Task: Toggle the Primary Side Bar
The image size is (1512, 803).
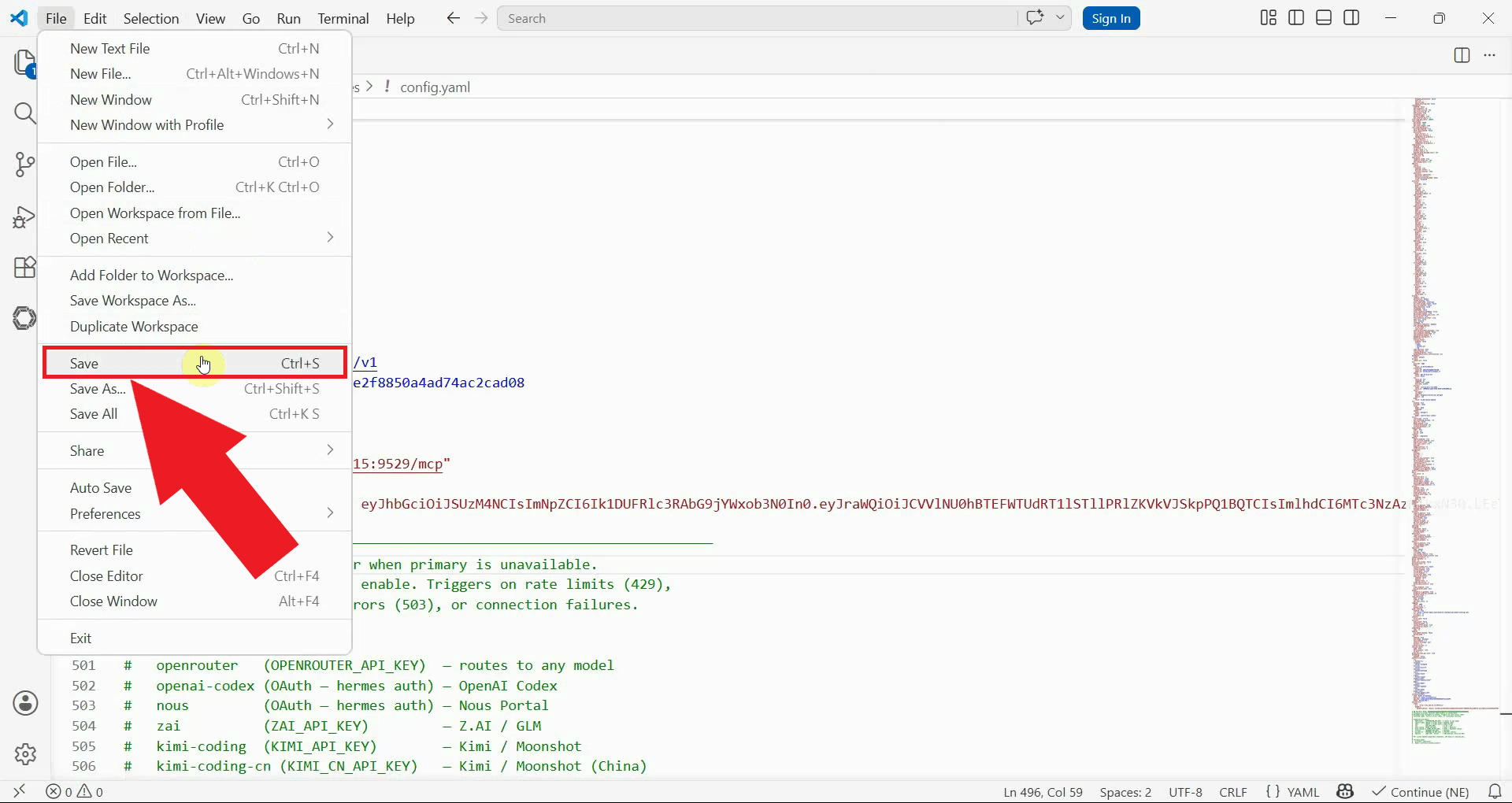Action: (x=1296, y=18)
